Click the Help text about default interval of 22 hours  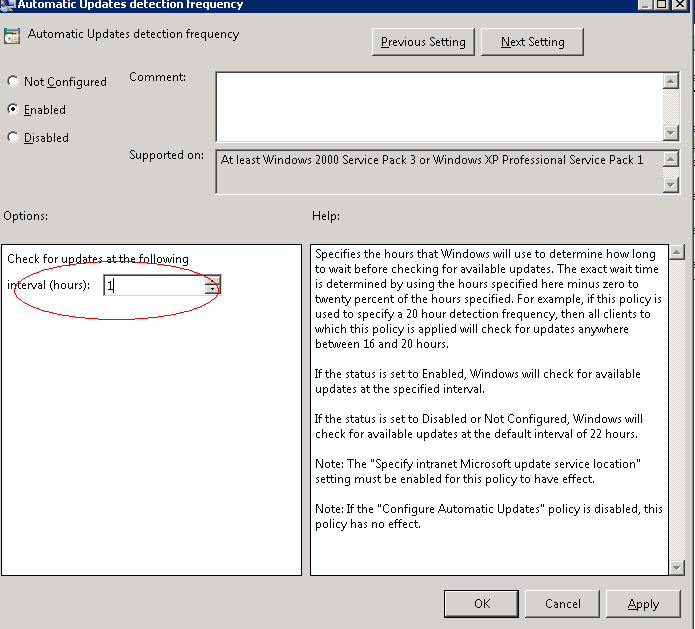479,426
